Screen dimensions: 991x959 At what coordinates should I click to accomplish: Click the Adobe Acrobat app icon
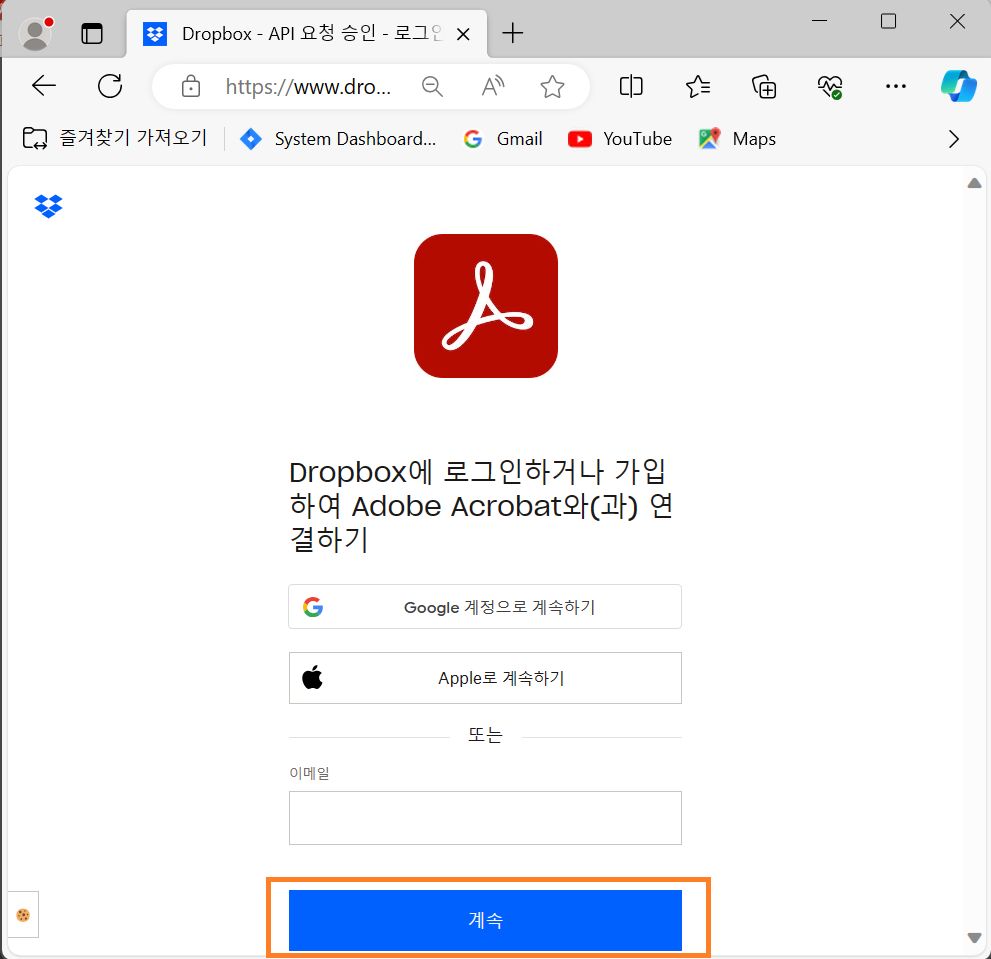[x=485, y=305]
